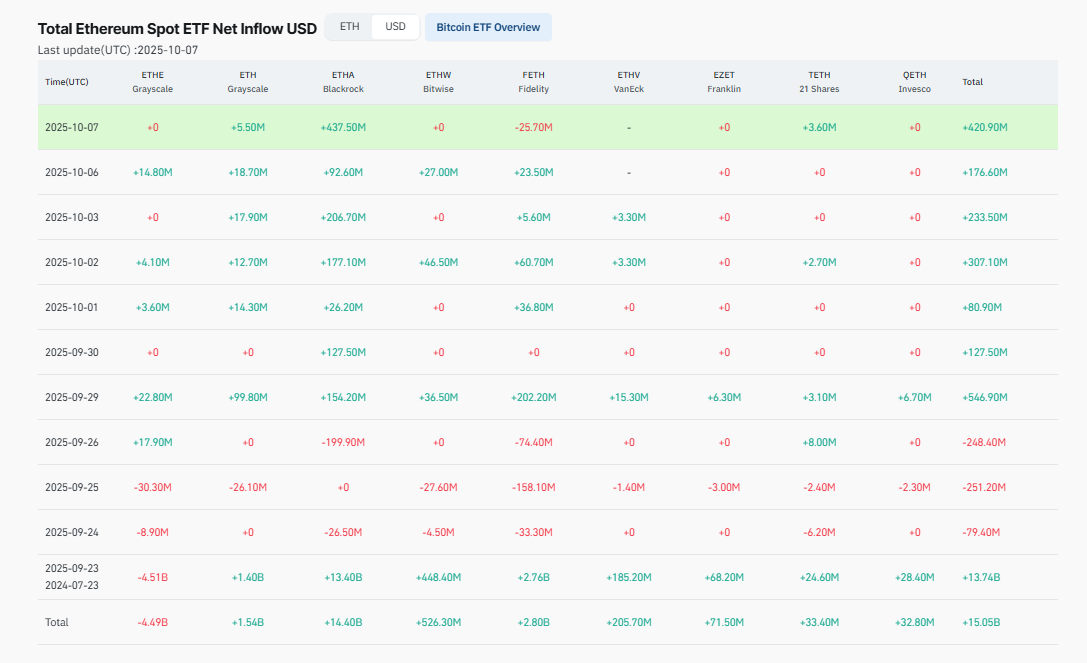Click the ETHA Blackrock column header
The height and width of the screenshot is (663, 1087).
[x=343, y=81]
